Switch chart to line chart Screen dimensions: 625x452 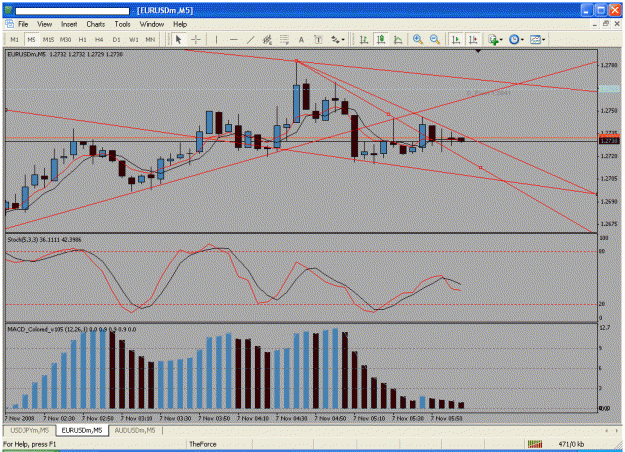(x=398, y=39)
